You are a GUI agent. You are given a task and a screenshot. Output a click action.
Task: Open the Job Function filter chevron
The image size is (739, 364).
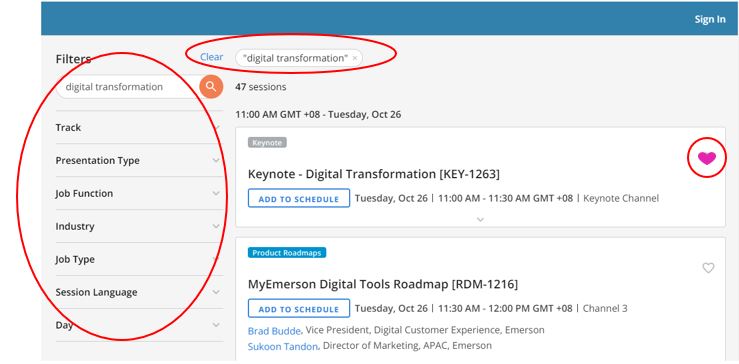coord(216,193)
